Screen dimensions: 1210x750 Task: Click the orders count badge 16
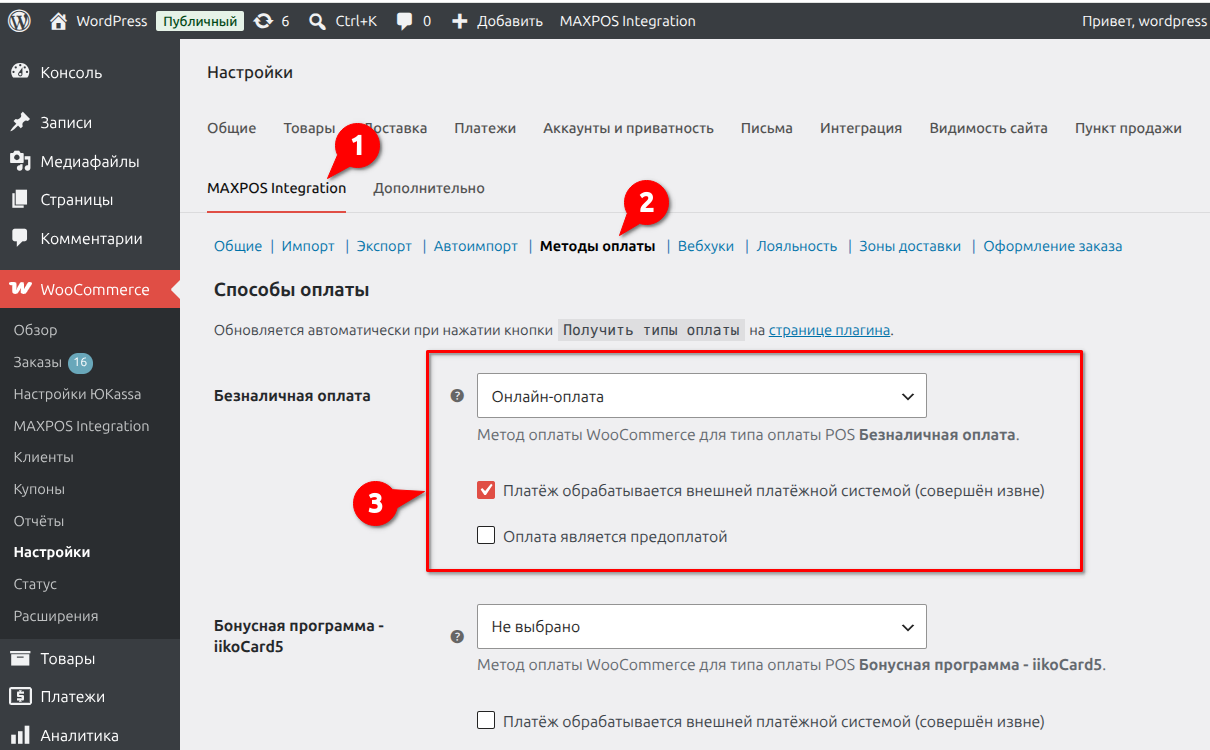click(x=81, y=362)
